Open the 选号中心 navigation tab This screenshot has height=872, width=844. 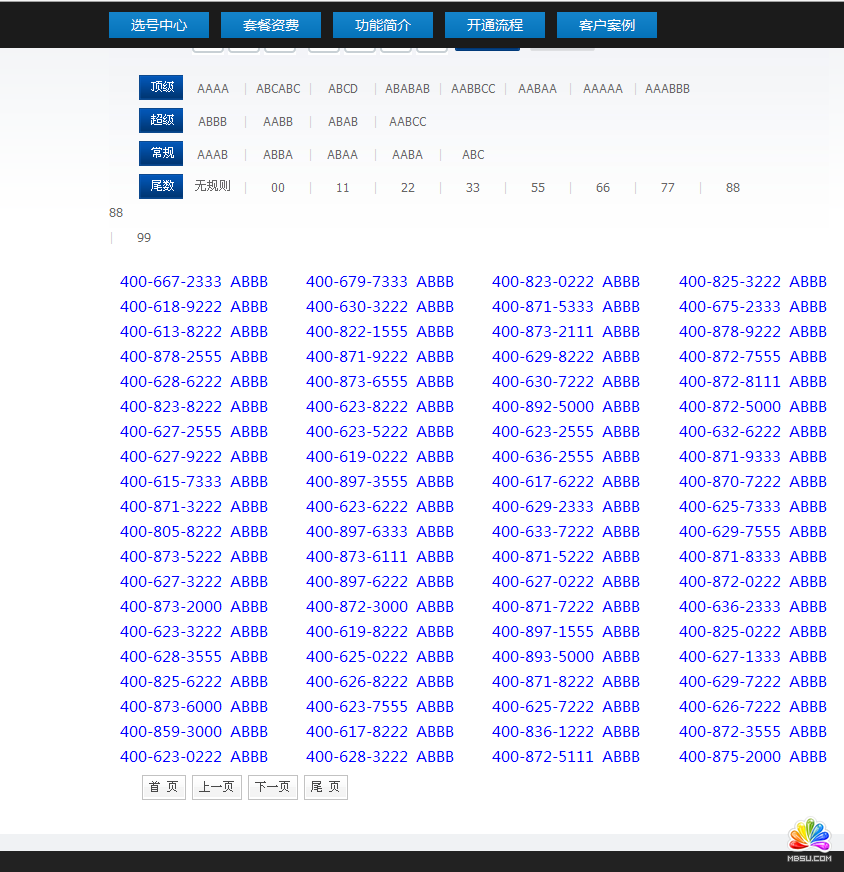159,25
